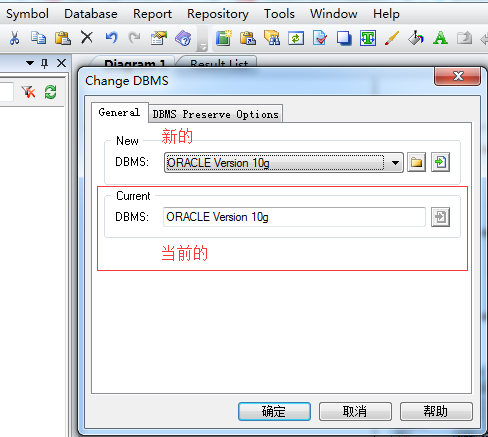Click the clear filter icon in side panel
Viewport: 488px width, 437px height.
[x=28, y=92]
